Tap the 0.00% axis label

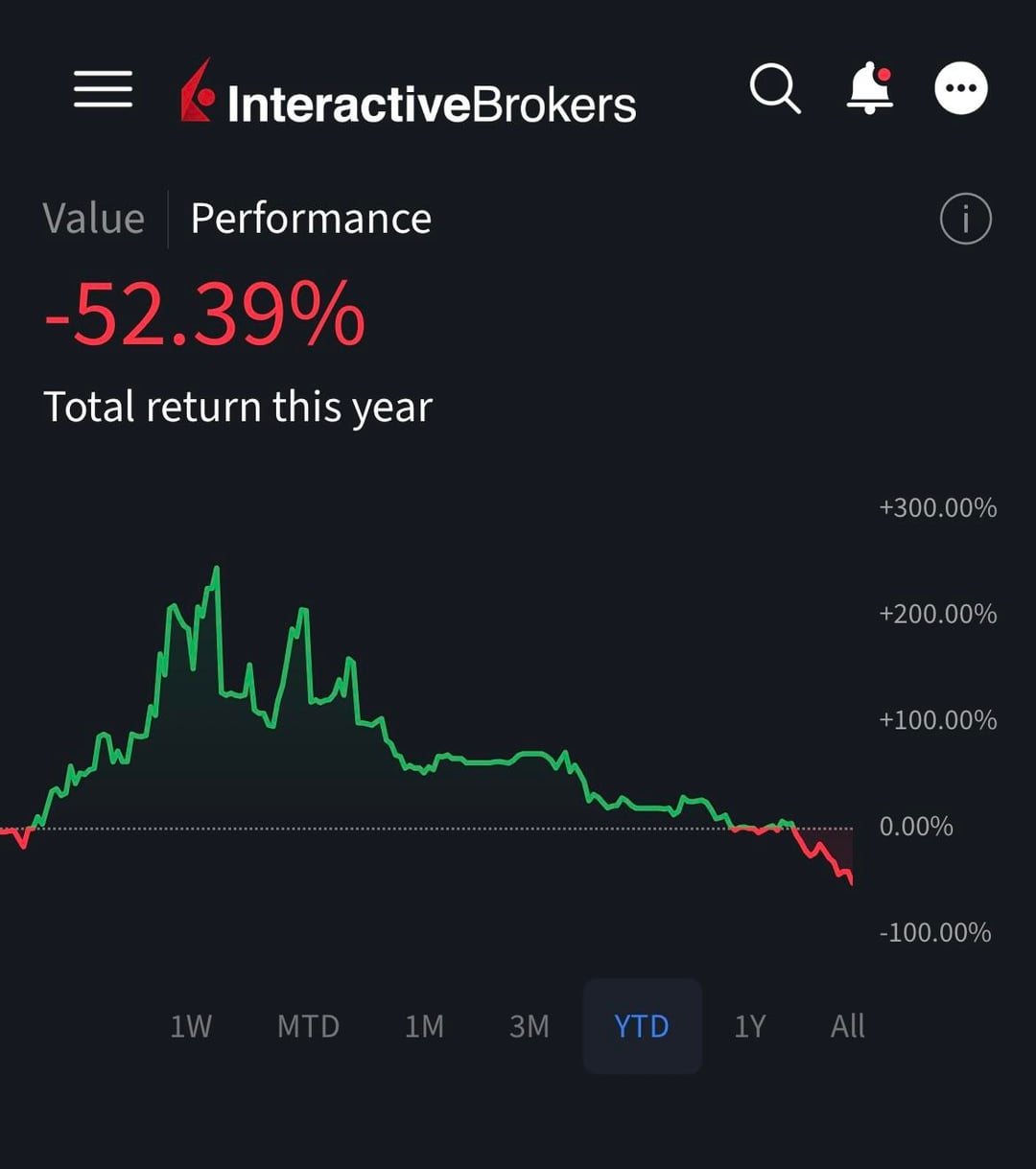tap(915, 827)
